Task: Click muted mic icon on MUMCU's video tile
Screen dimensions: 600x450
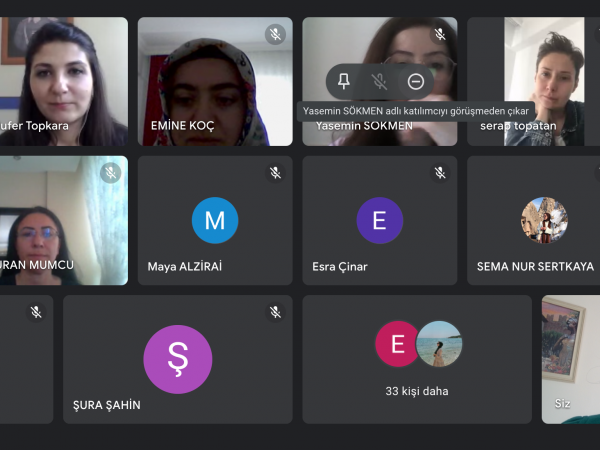Action: coord(111,173)
